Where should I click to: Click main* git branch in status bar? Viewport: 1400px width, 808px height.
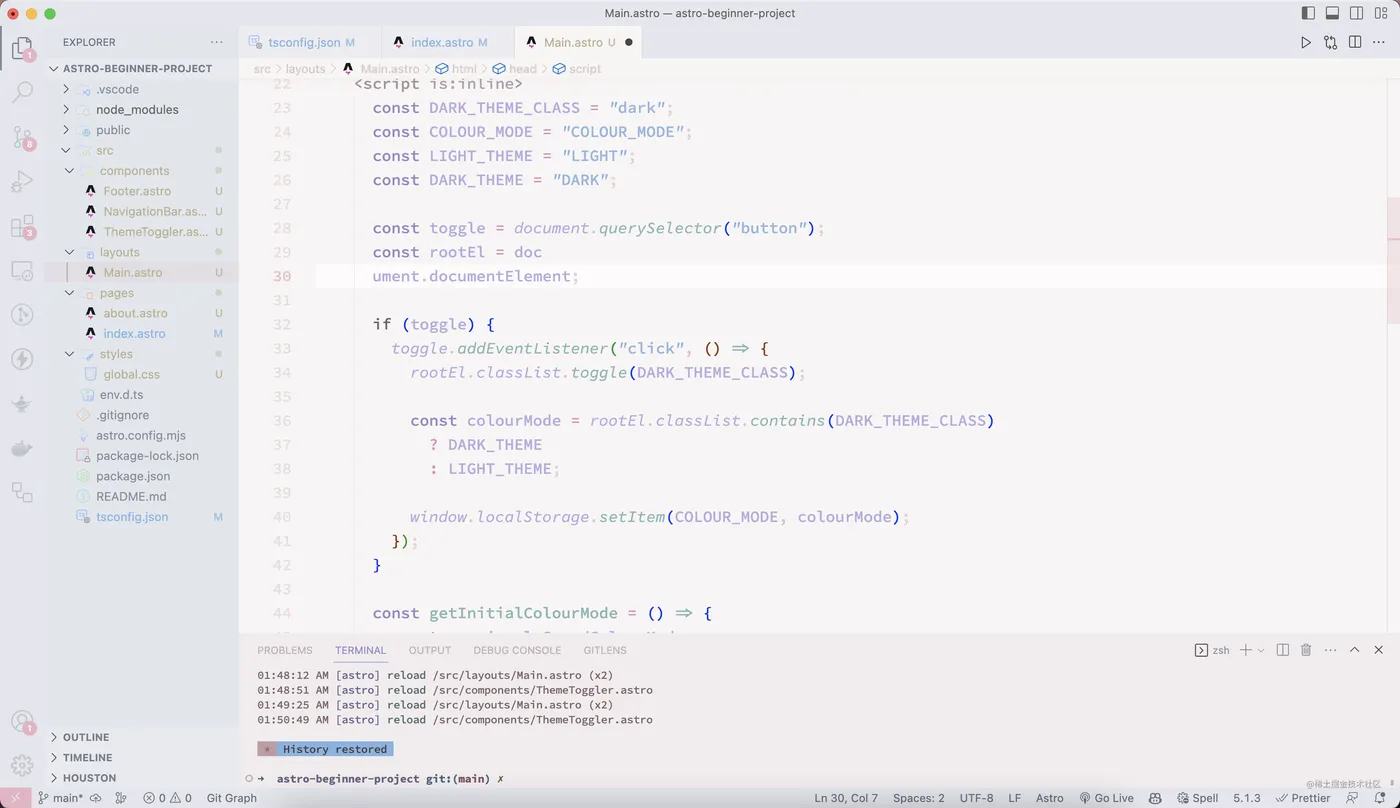pyautogui.click(x=60, y=798)
